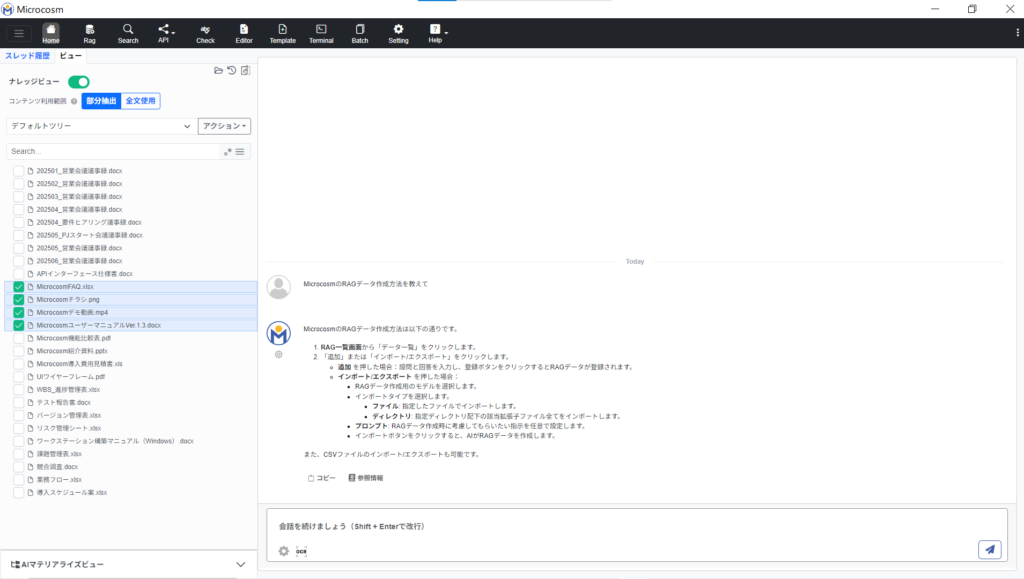Check the WBS_進捗管理表.xlsx checkbox

pyautogui.click(x=18, y=390)
